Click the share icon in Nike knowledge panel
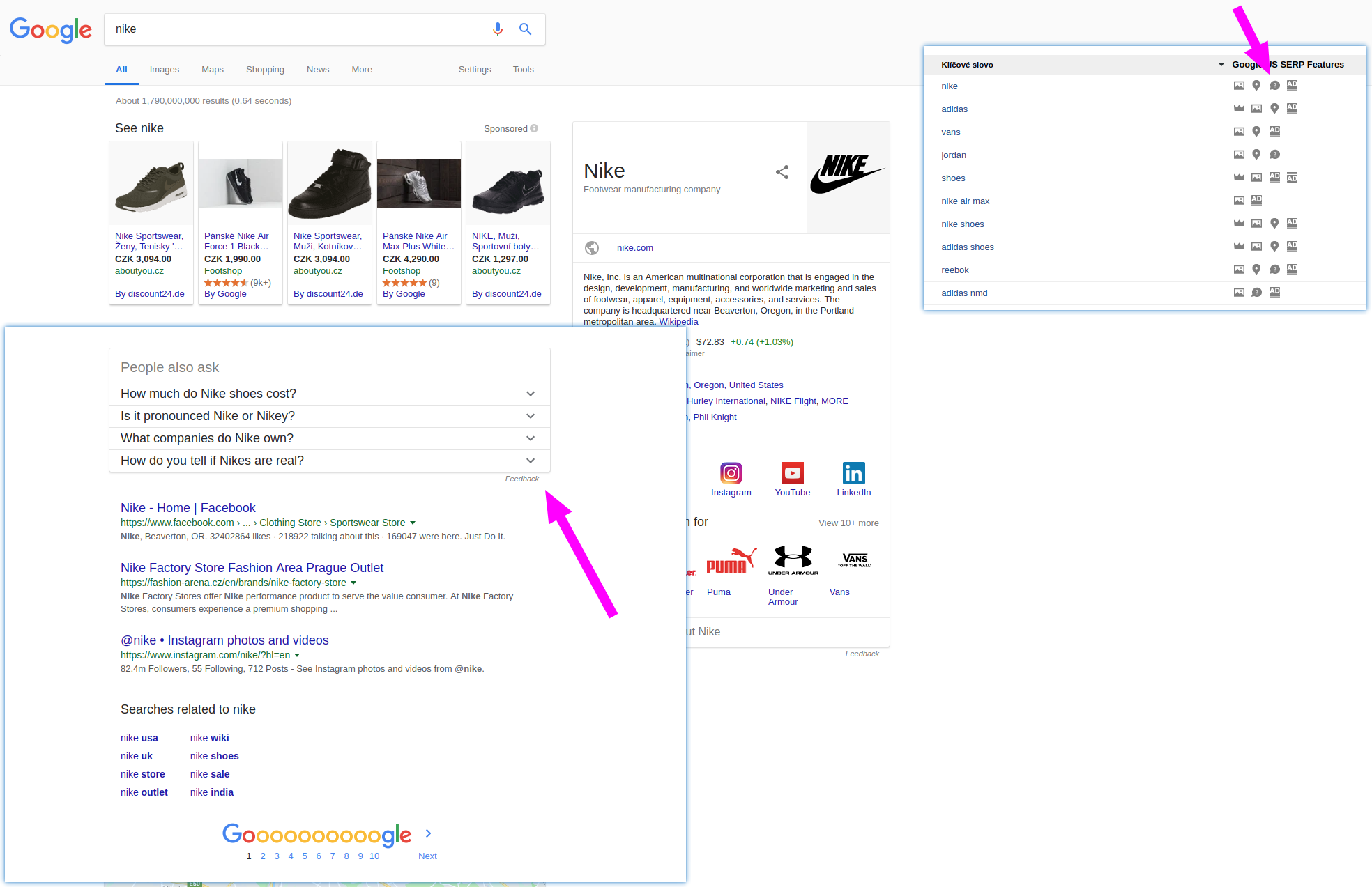This screenshot has height=887, width=1372. coord(782,172)
